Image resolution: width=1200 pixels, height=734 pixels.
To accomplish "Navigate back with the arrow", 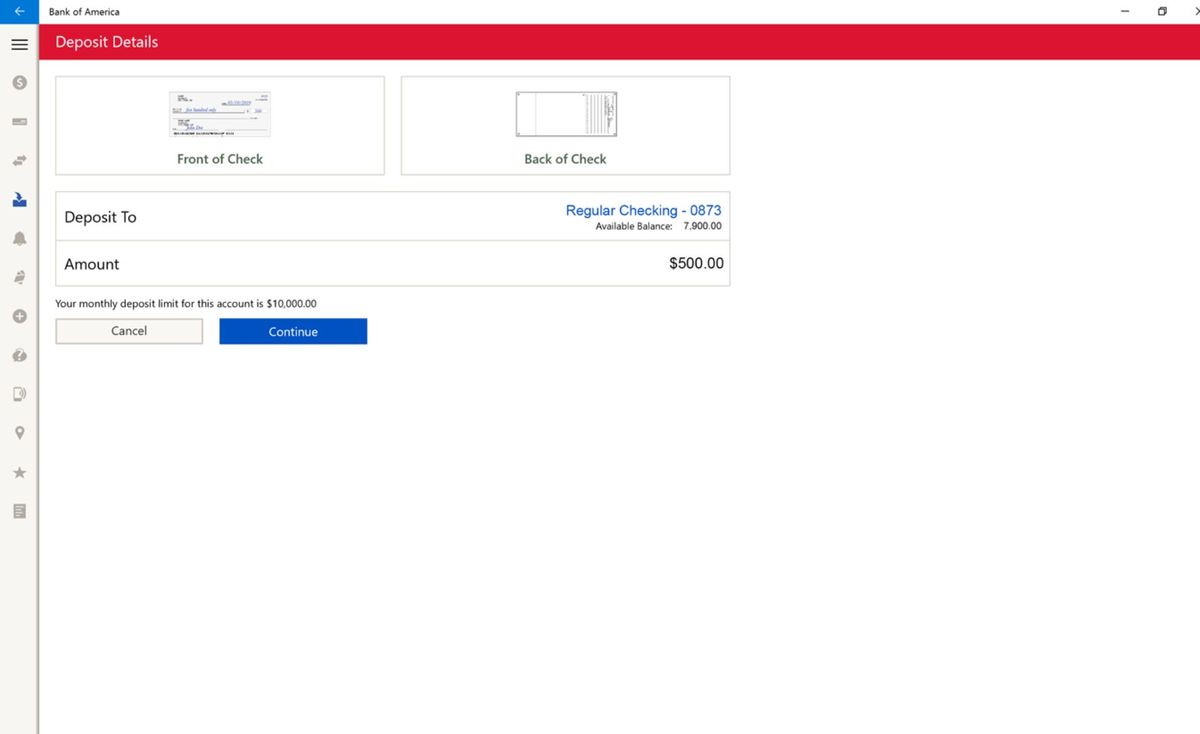I will click(18, 11).
